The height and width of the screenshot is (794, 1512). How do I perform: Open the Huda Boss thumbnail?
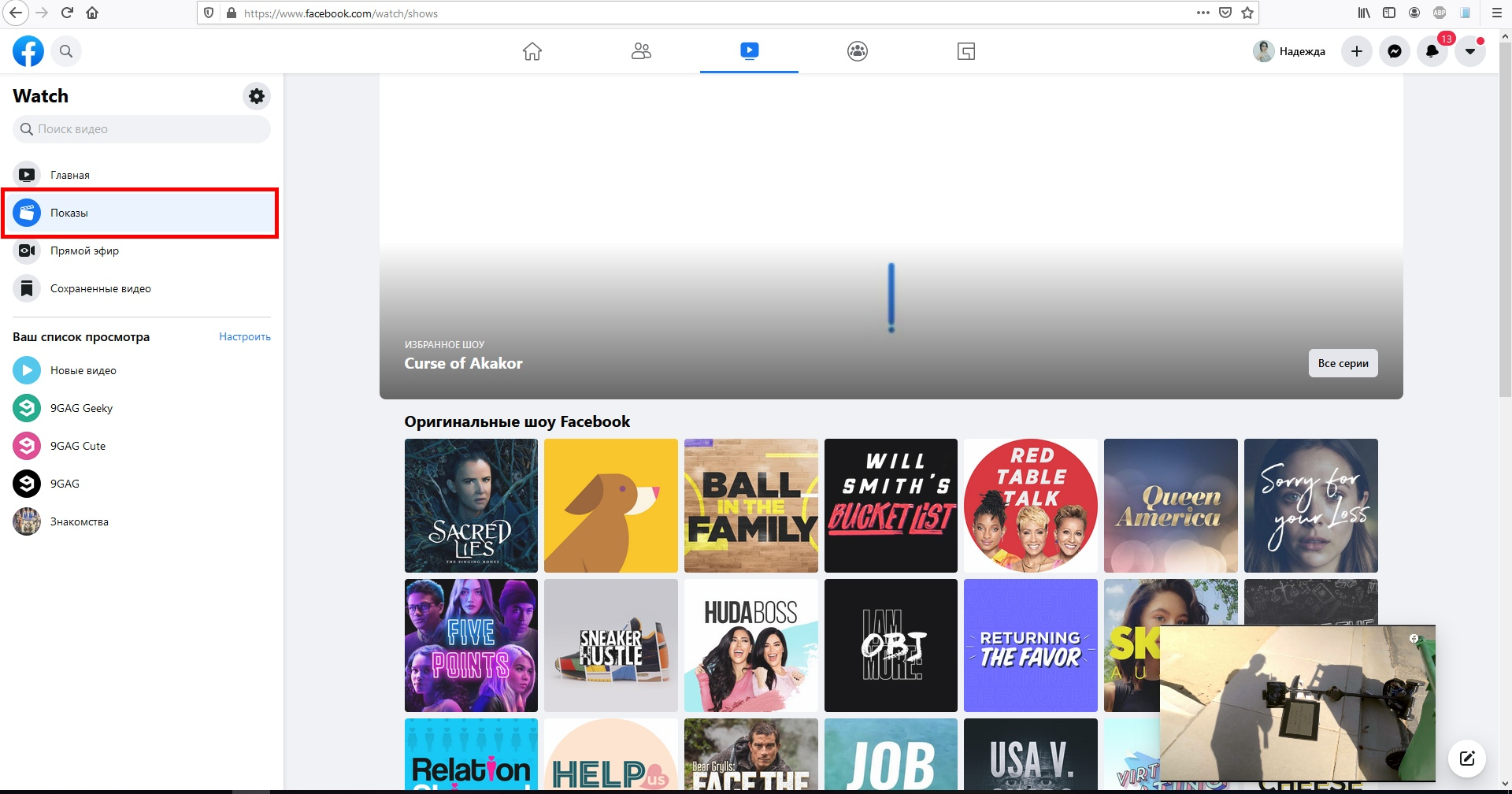[751, 646]
